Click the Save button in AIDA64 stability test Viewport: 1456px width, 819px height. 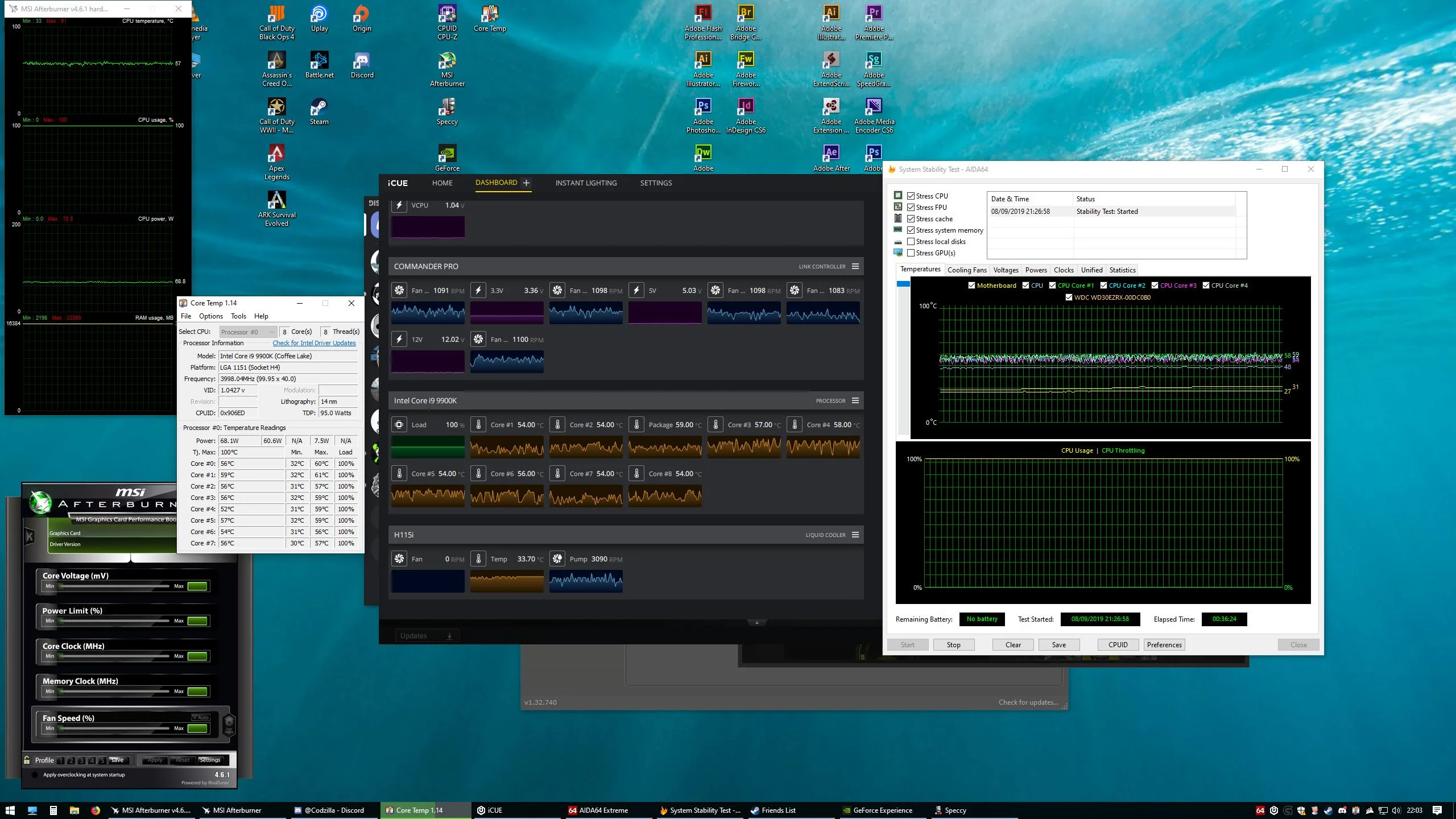[1059, 644]
